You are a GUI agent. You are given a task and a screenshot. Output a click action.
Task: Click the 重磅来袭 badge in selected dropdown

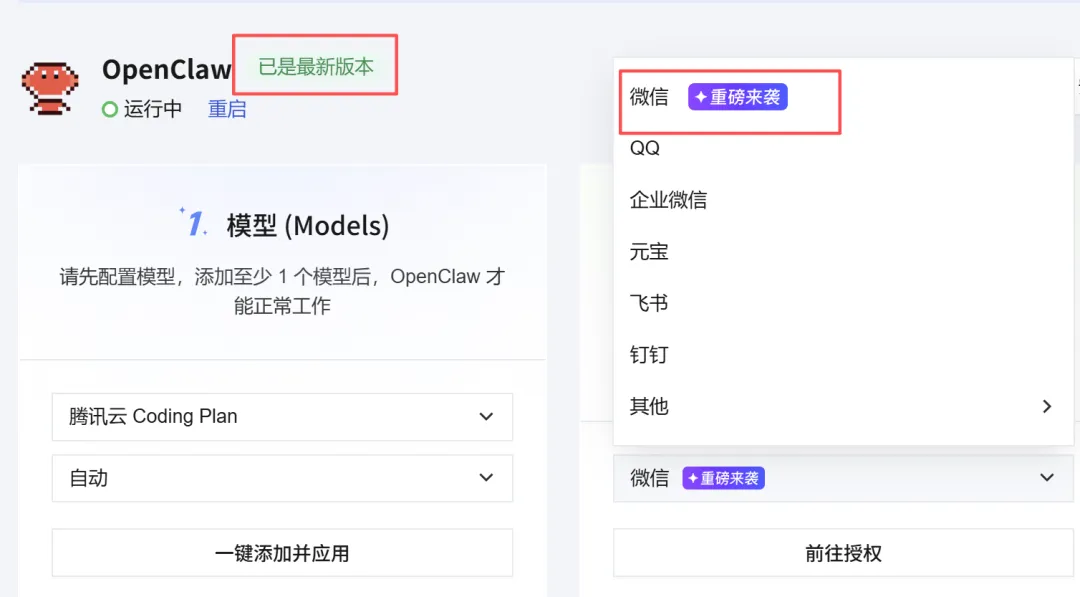click(723, 478)
